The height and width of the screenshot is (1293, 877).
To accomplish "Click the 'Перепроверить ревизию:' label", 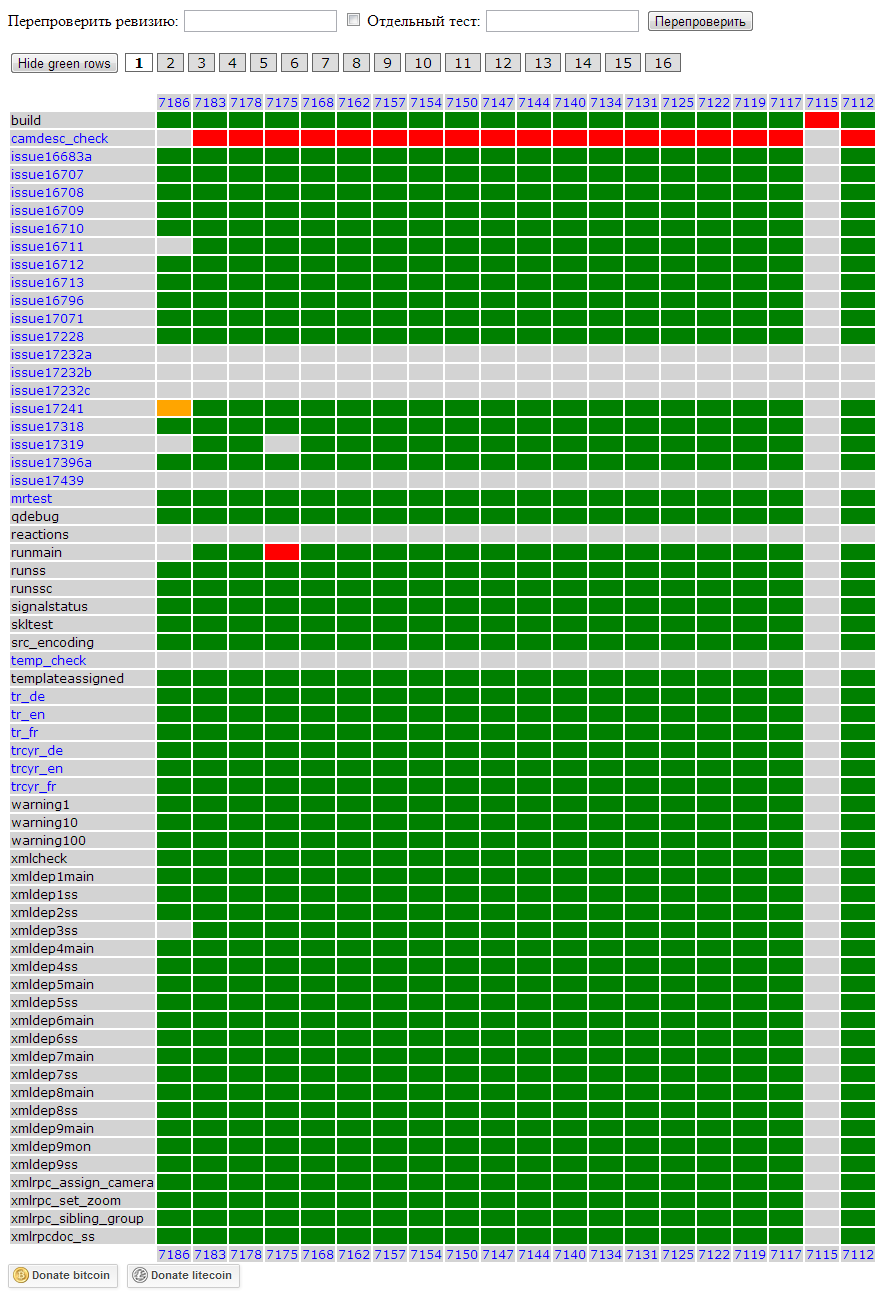I will coord(94,21).
